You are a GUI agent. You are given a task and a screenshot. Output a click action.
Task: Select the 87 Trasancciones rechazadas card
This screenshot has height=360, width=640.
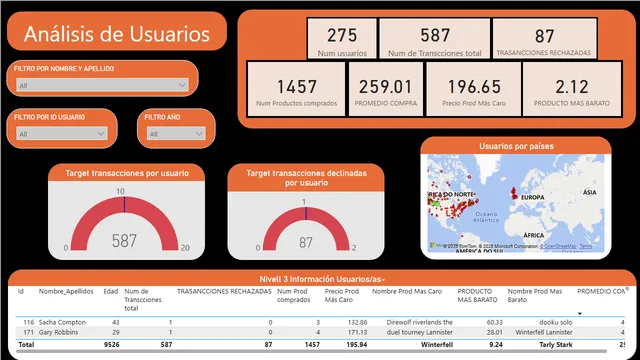[x=544, y=39]
